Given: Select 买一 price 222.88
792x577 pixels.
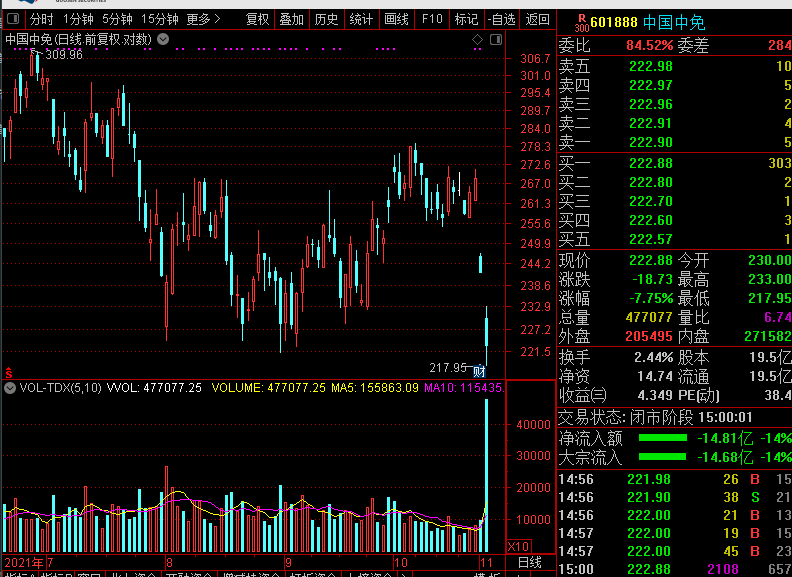Looking at the screenshot, I should coord(651,163).
